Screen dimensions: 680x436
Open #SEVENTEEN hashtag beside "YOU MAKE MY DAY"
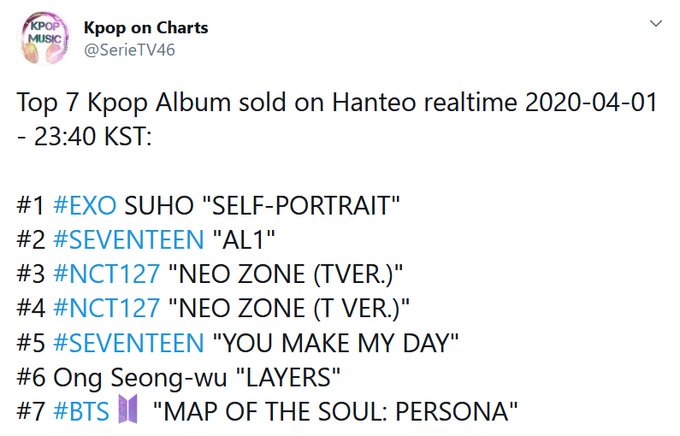(128, 343)
